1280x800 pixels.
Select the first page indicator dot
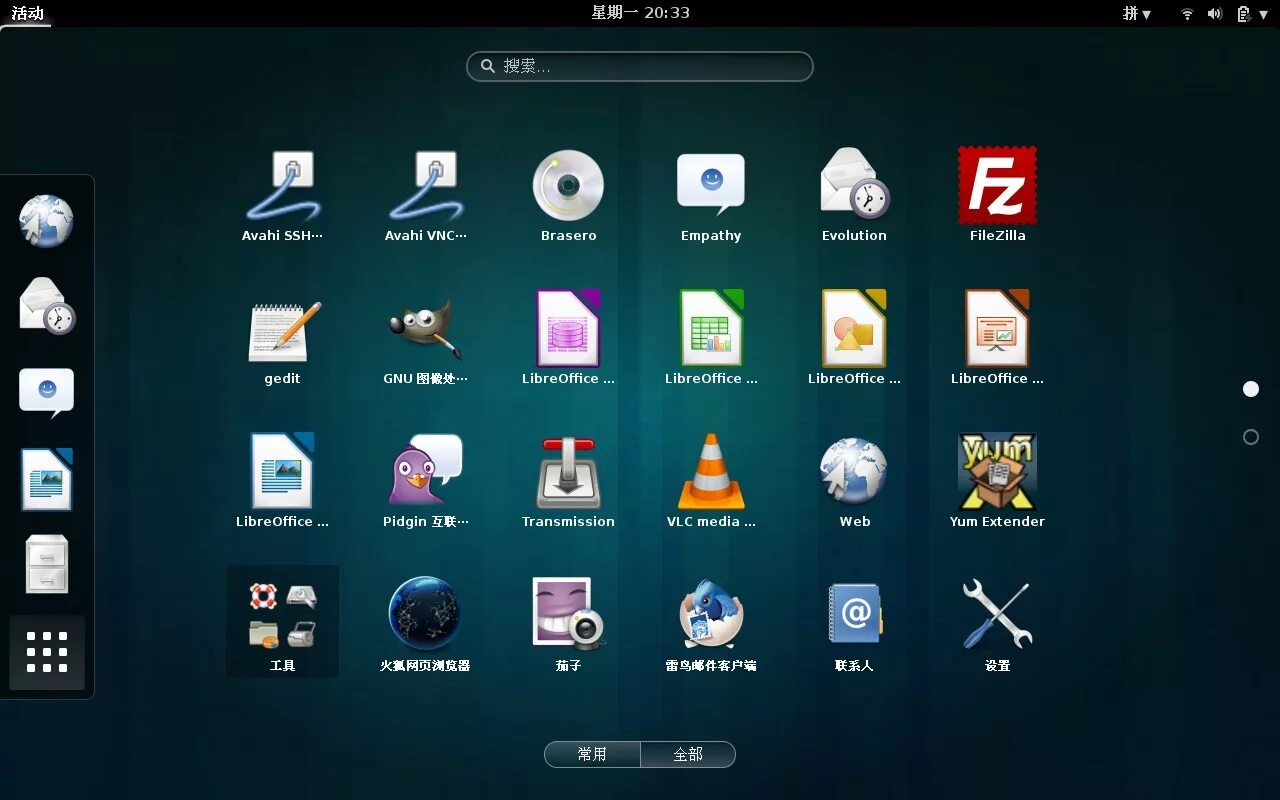1251,389
